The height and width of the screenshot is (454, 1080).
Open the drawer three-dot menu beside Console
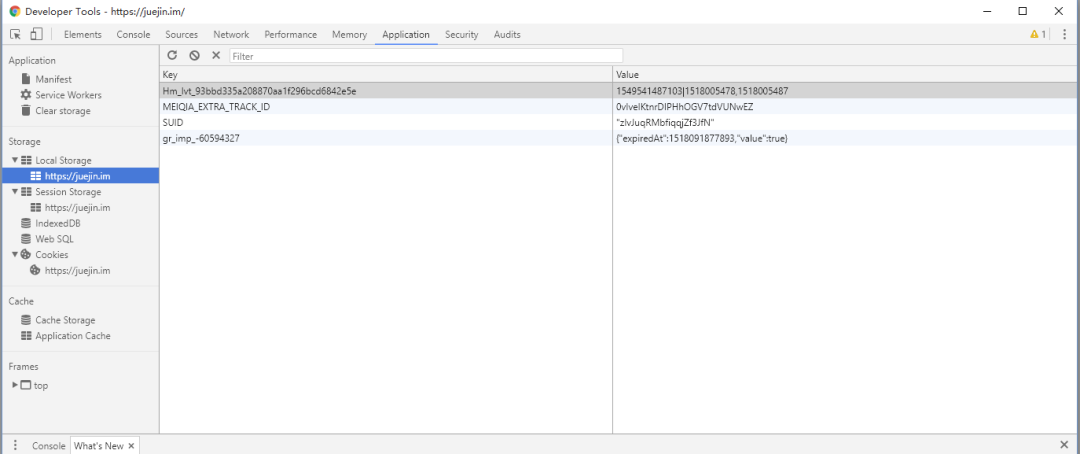(15, 446)
